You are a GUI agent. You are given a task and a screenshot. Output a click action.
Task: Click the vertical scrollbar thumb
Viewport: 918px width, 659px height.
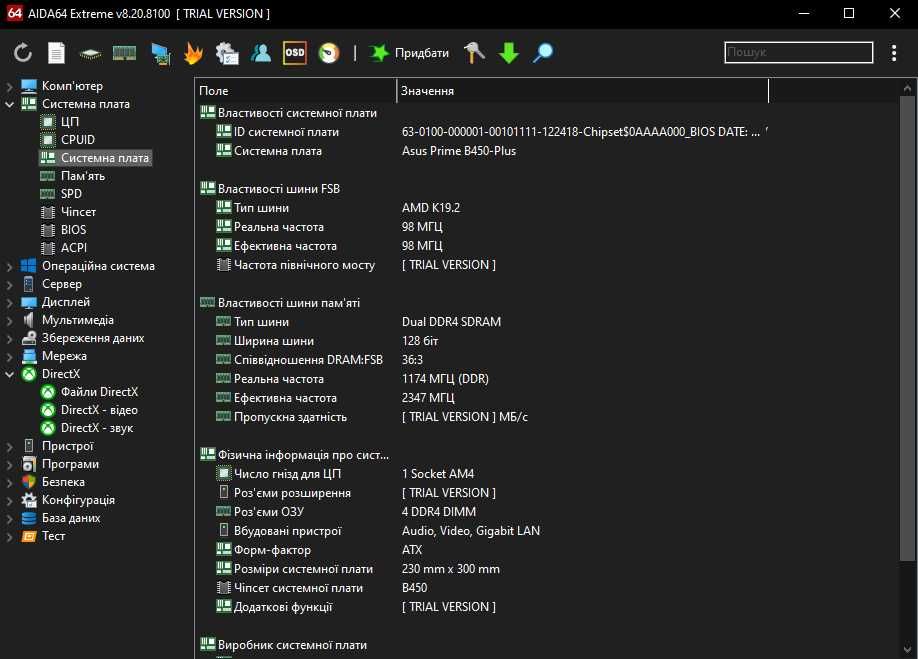[x=907, y=328]
